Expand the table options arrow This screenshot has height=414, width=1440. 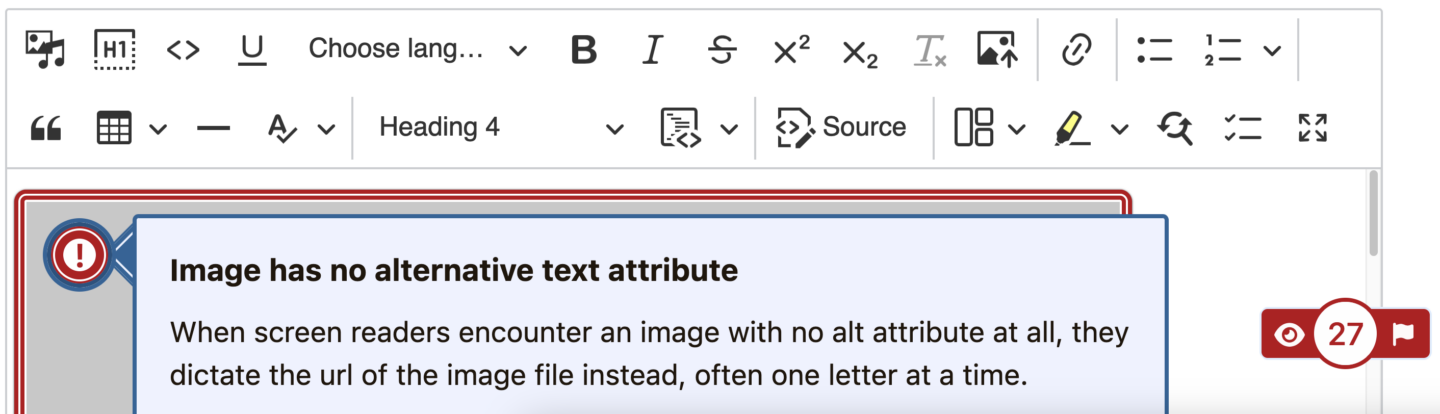[x=158, y=128]
